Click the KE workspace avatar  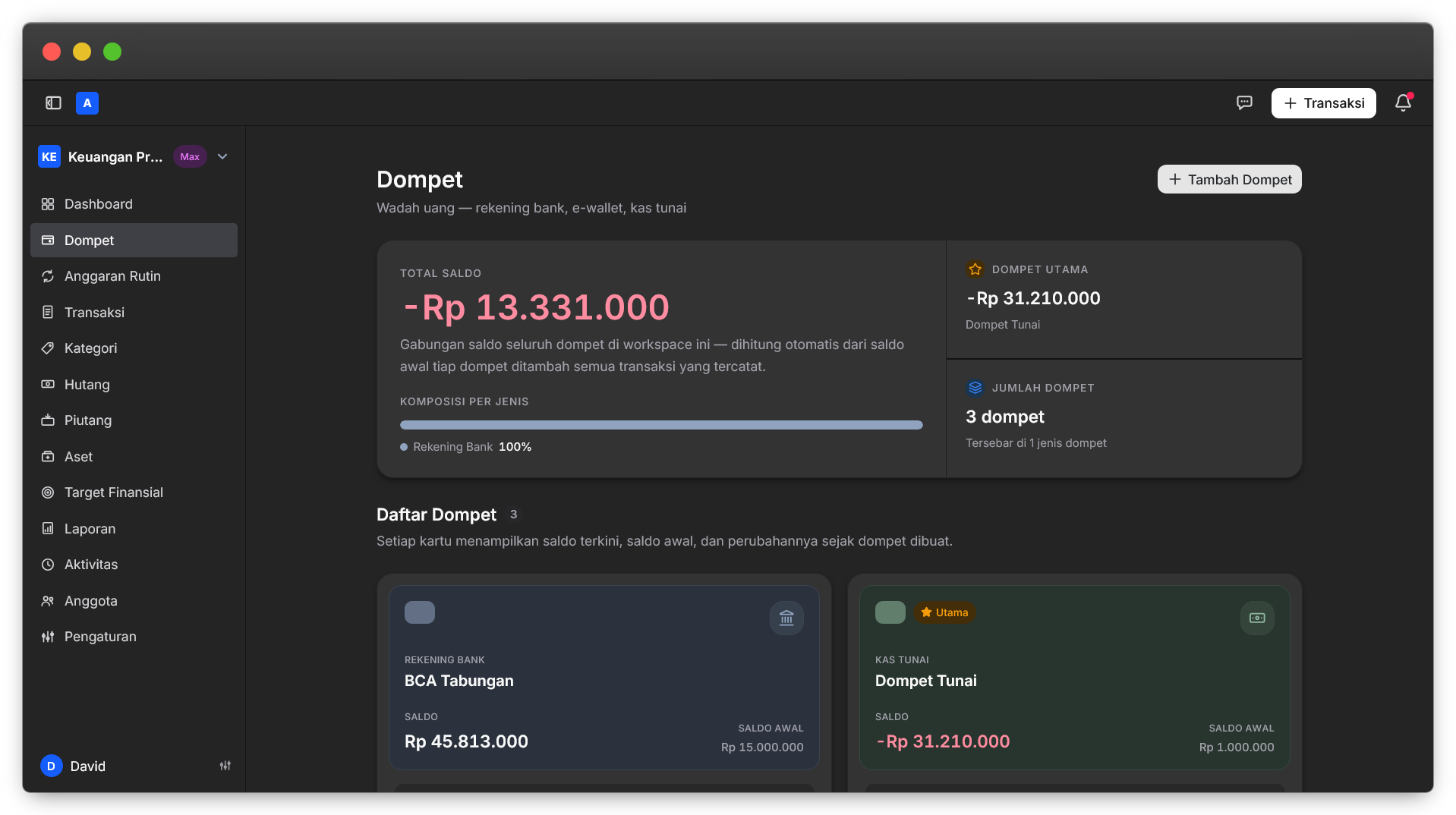point(49,157)
